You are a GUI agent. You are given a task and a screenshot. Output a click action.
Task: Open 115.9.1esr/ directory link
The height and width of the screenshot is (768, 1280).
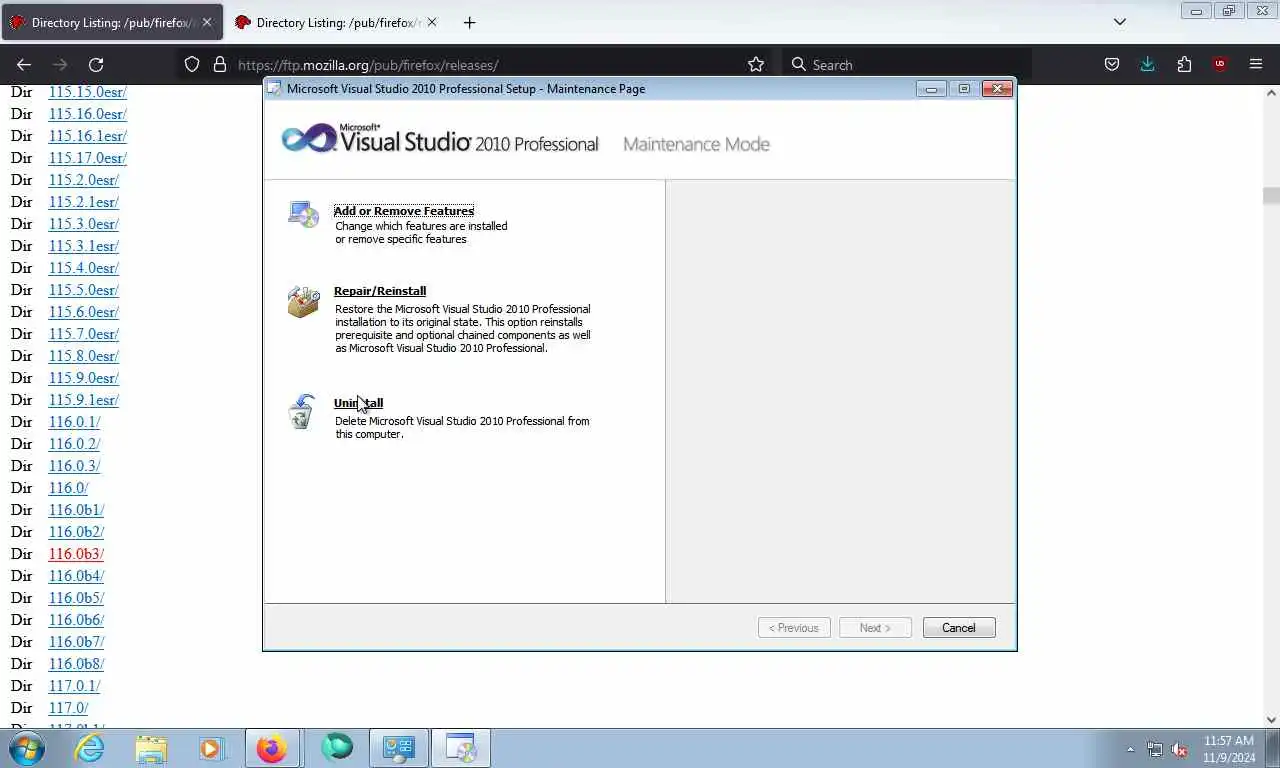click(x=83, y=400)
